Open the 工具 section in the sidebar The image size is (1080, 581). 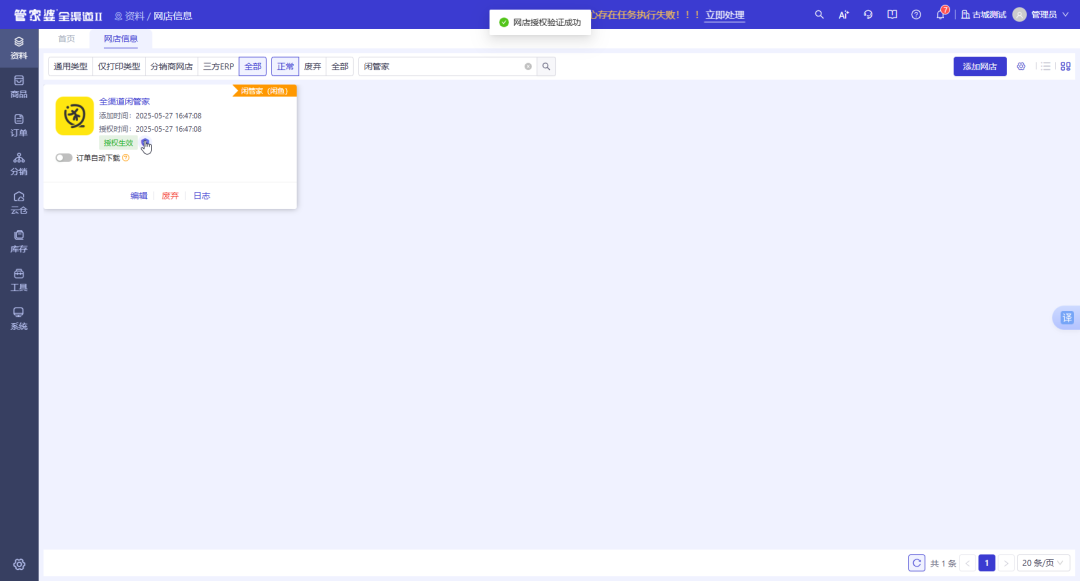click(x=19, y=279)
